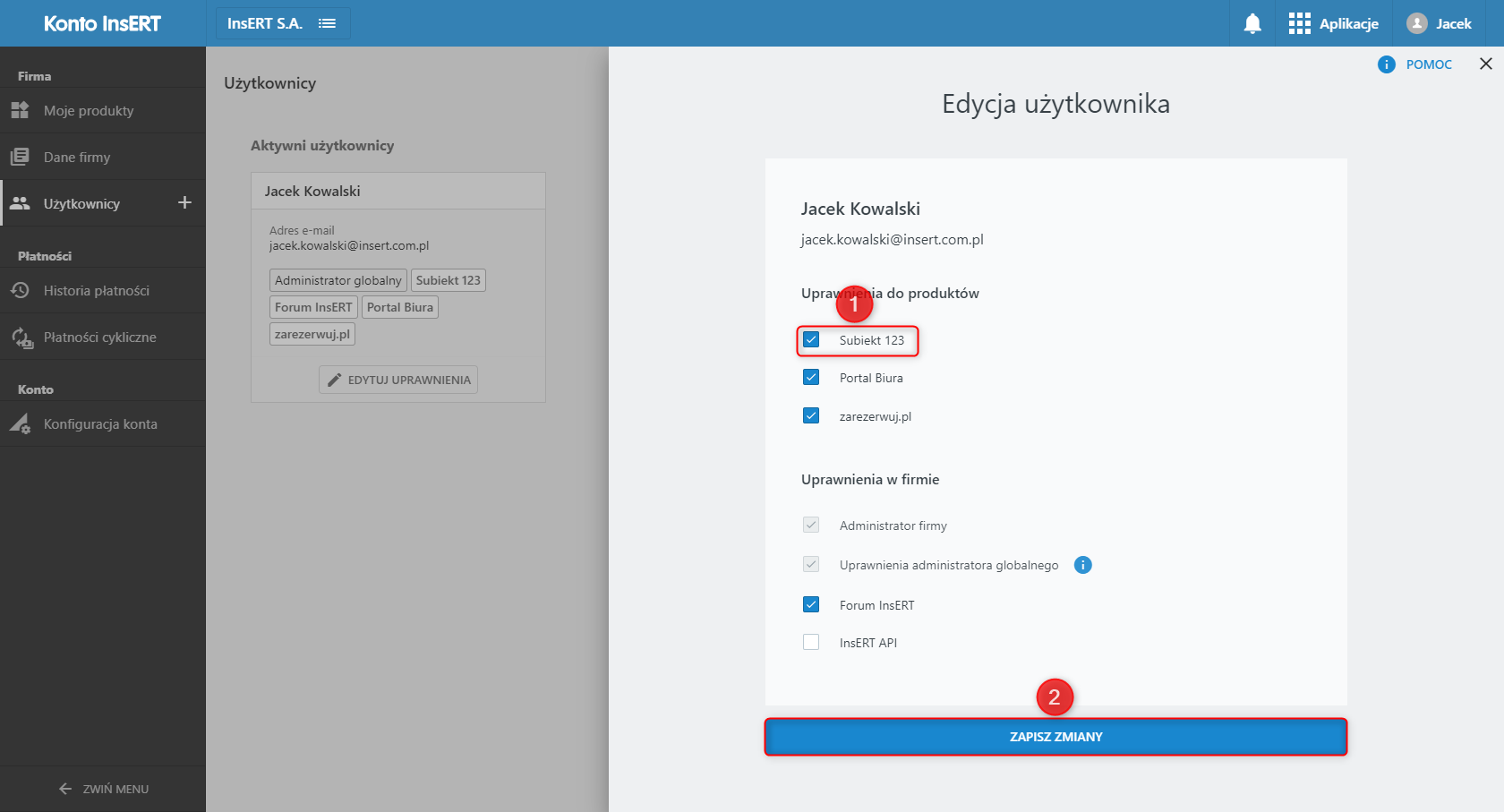Click the info icon beside POMOC
Viewport: 1504px width, 812px height.
pos(1386,64)
